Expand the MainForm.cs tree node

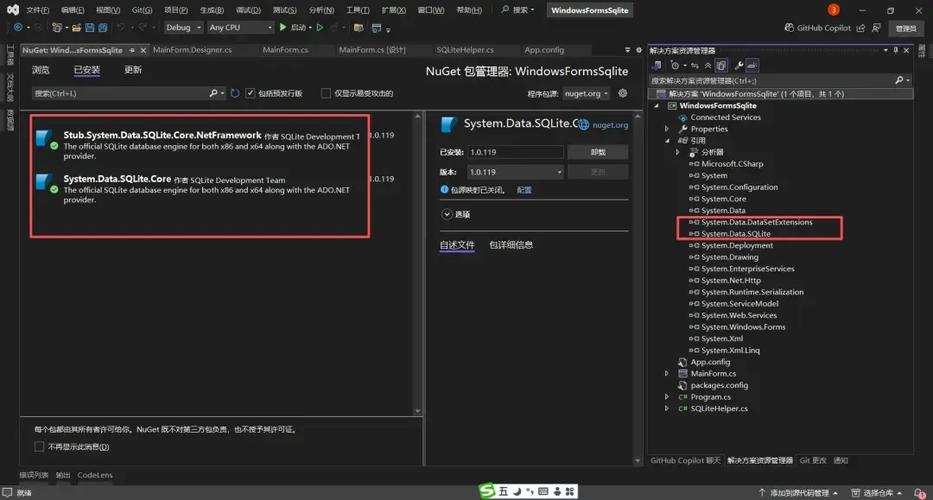(667, 373)
